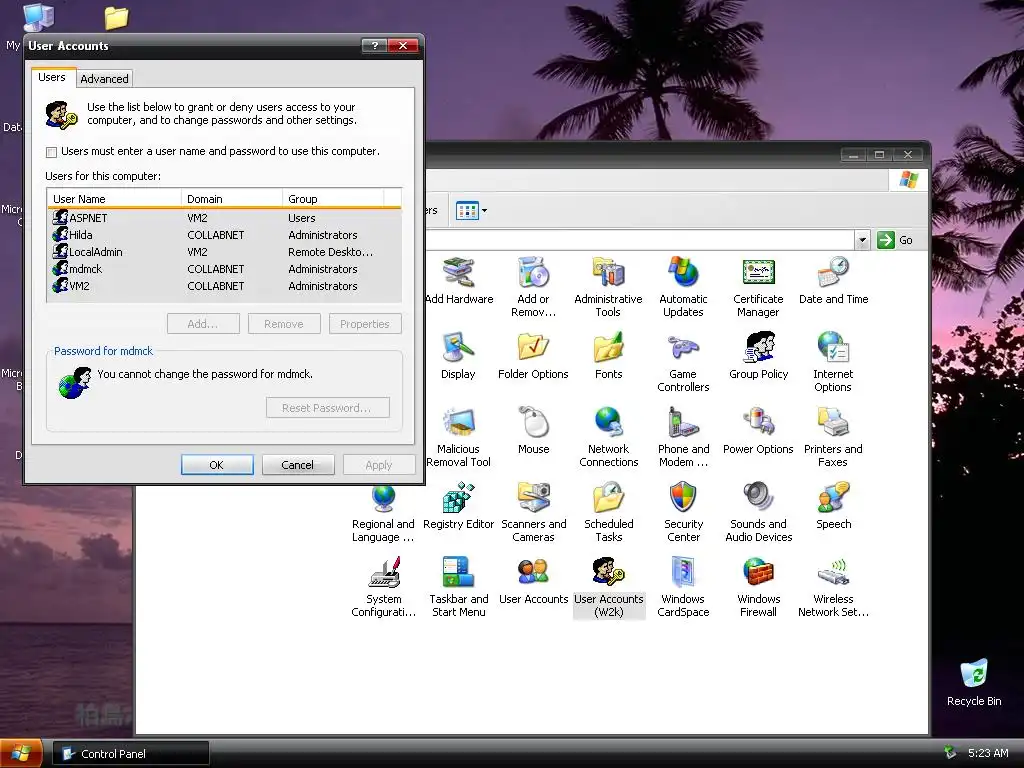Screen dimensions: 1024x768
Task: Open Recycle Bin on desktop
Action: click(x=974, y=683)
